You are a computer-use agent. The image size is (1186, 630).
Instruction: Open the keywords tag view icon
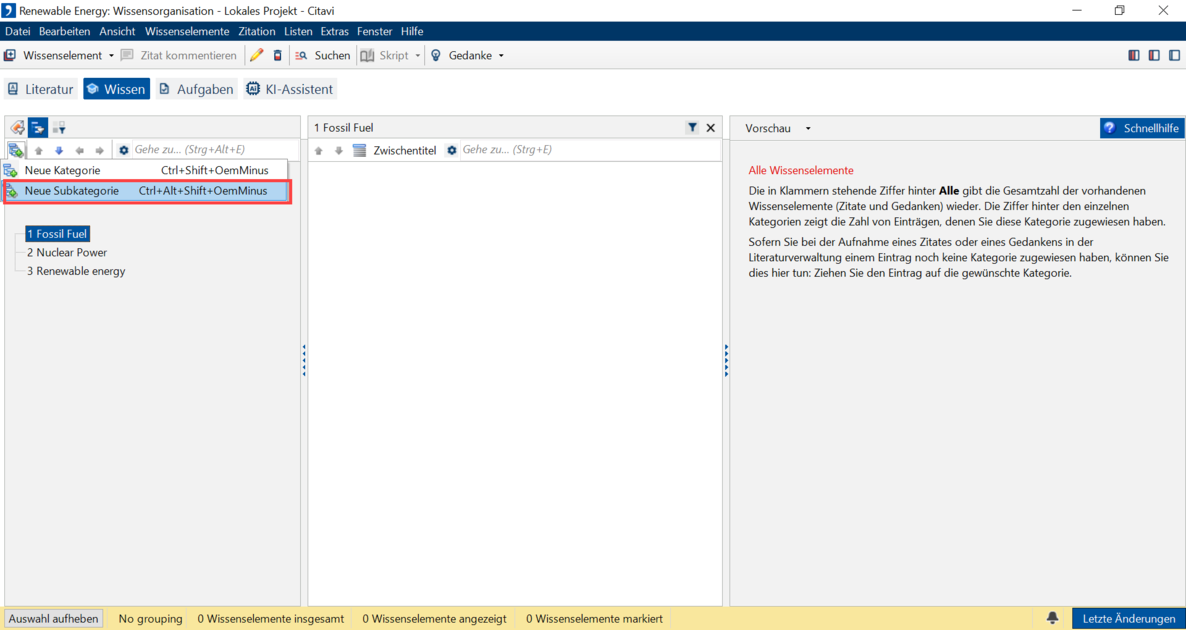[x=17, y=128]
